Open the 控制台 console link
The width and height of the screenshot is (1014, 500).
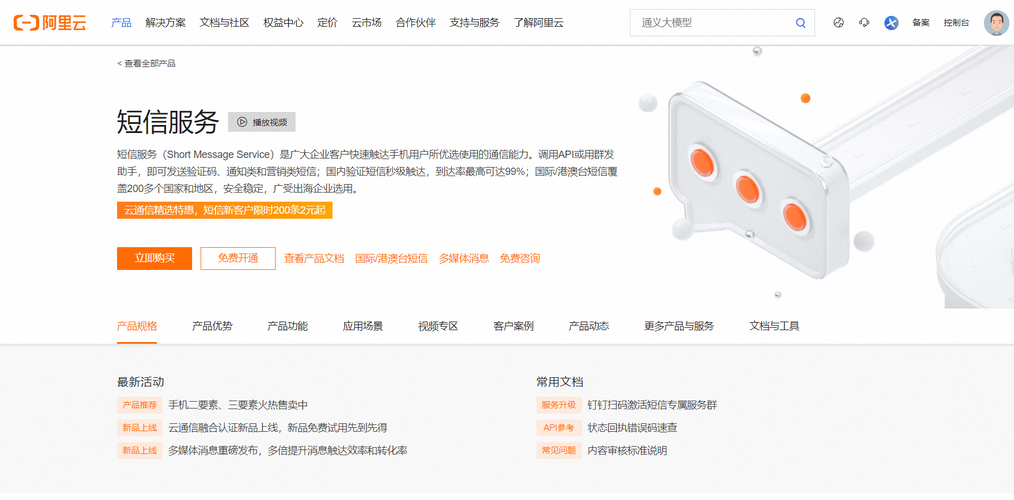tap(956, 23)
